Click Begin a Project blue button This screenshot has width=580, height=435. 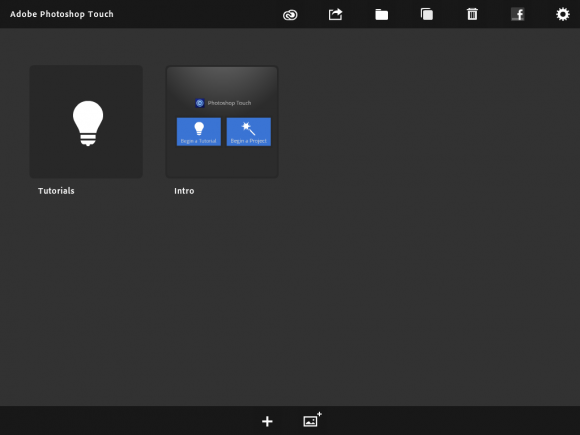pos(249,132)
